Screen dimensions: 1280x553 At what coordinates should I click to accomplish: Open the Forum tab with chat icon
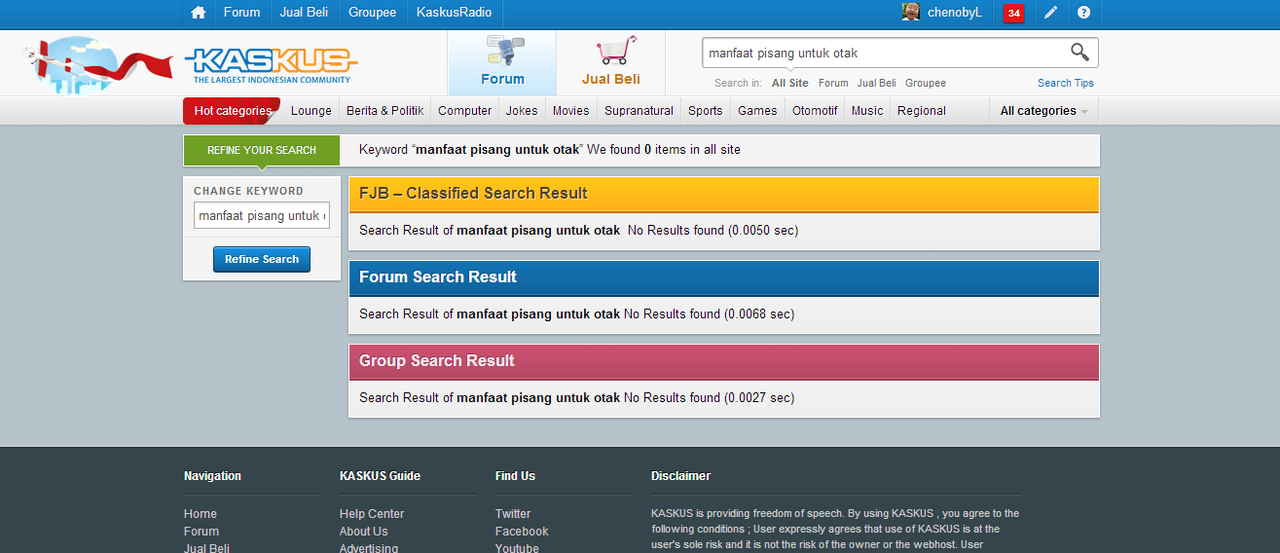click(x=502, y=62)
